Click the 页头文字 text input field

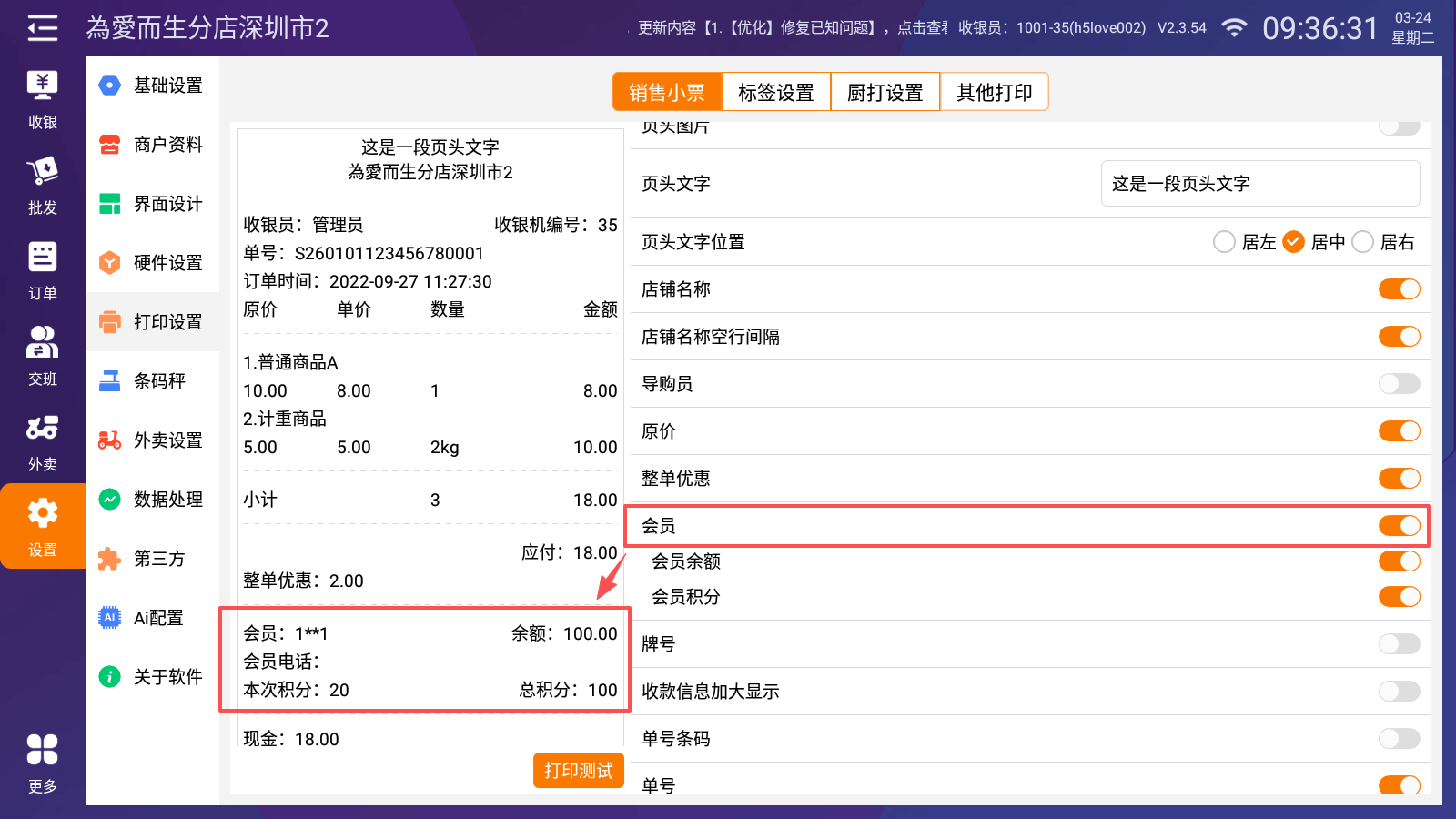(1259, 184)
